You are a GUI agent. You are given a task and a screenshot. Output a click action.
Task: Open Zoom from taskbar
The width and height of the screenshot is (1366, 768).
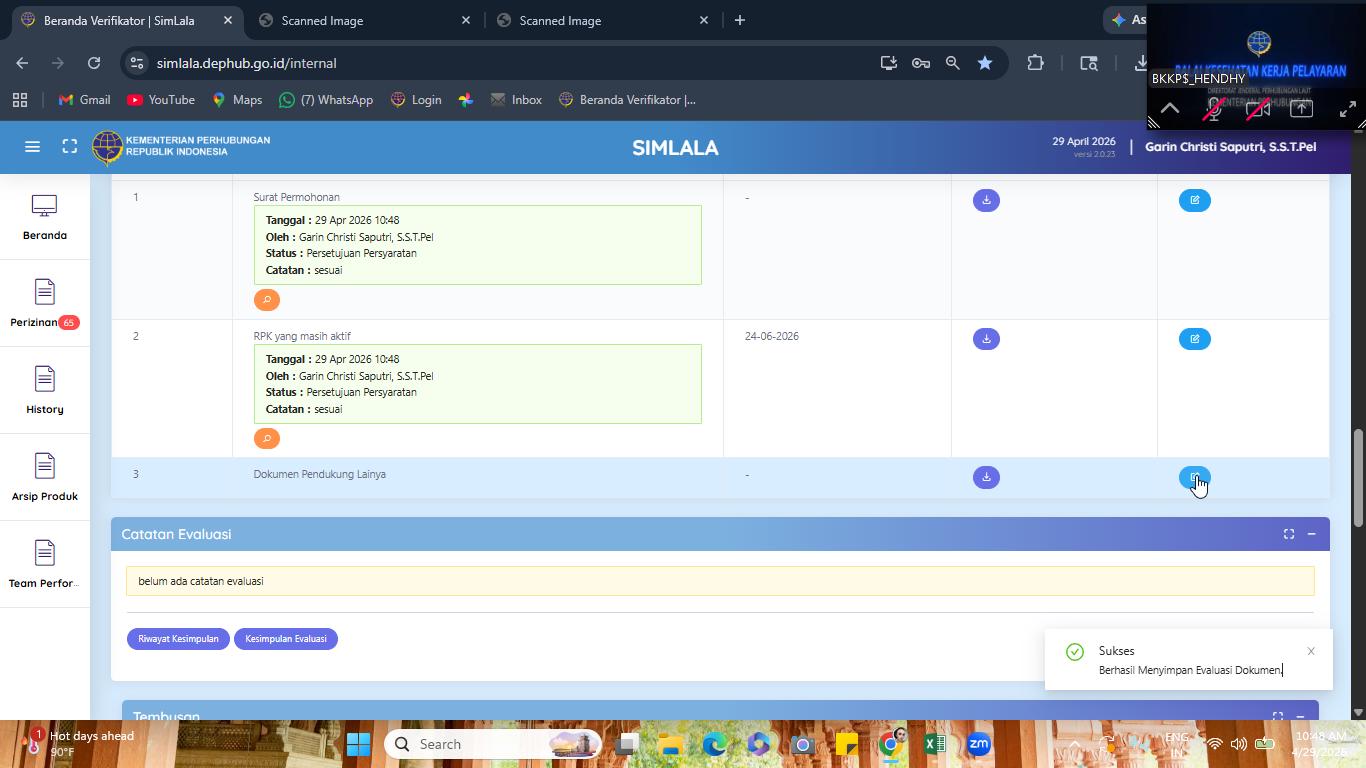coord(978,744)
